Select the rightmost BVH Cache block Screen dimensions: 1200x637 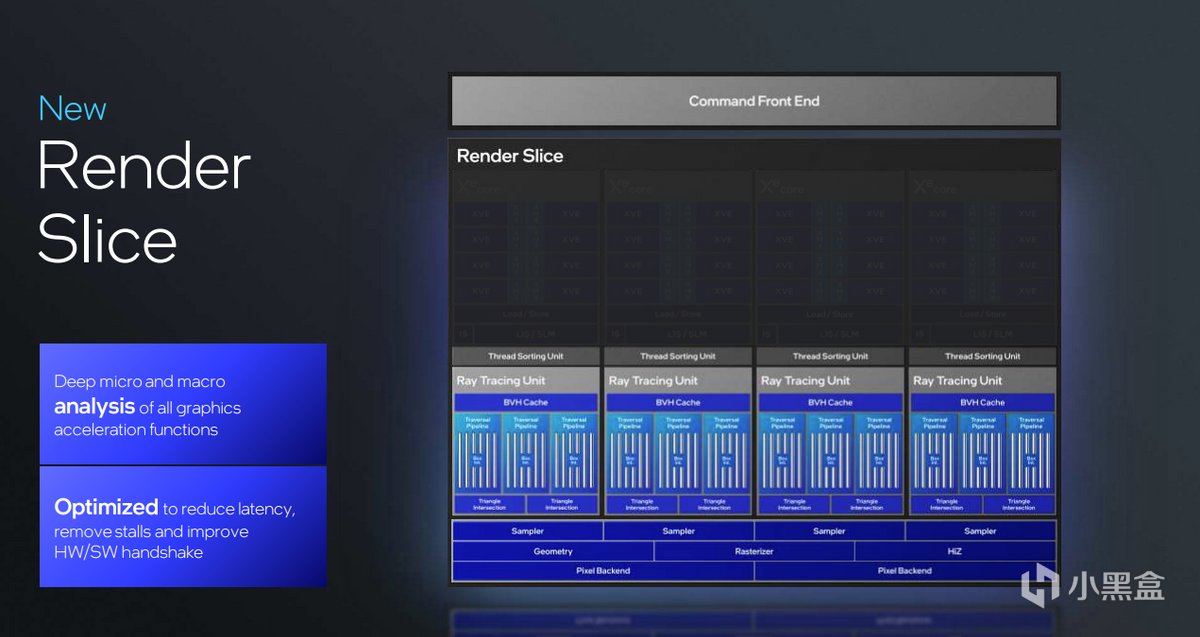click(982, 402)
